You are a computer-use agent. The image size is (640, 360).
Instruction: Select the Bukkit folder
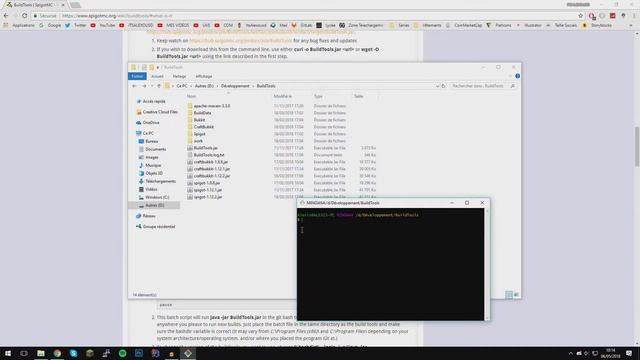coord(199,120)
